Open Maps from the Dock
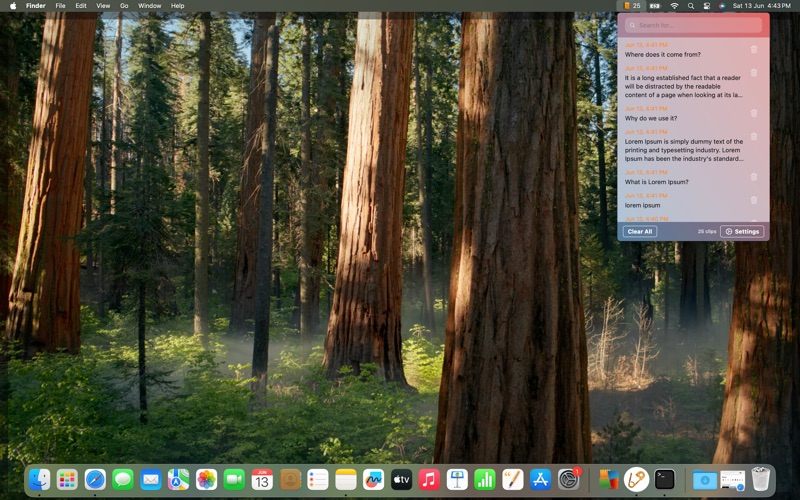The width and height of the screenshot is (800, 500). coord(179,480)
